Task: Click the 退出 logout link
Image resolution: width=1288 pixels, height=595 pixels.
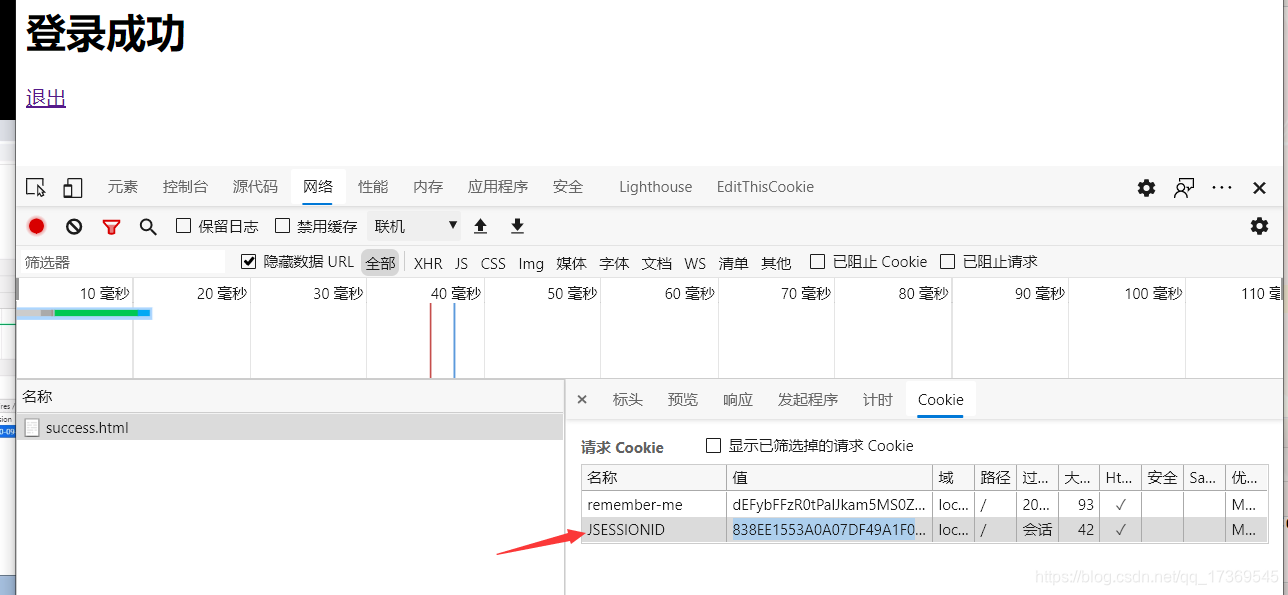Action: (46, 98)
